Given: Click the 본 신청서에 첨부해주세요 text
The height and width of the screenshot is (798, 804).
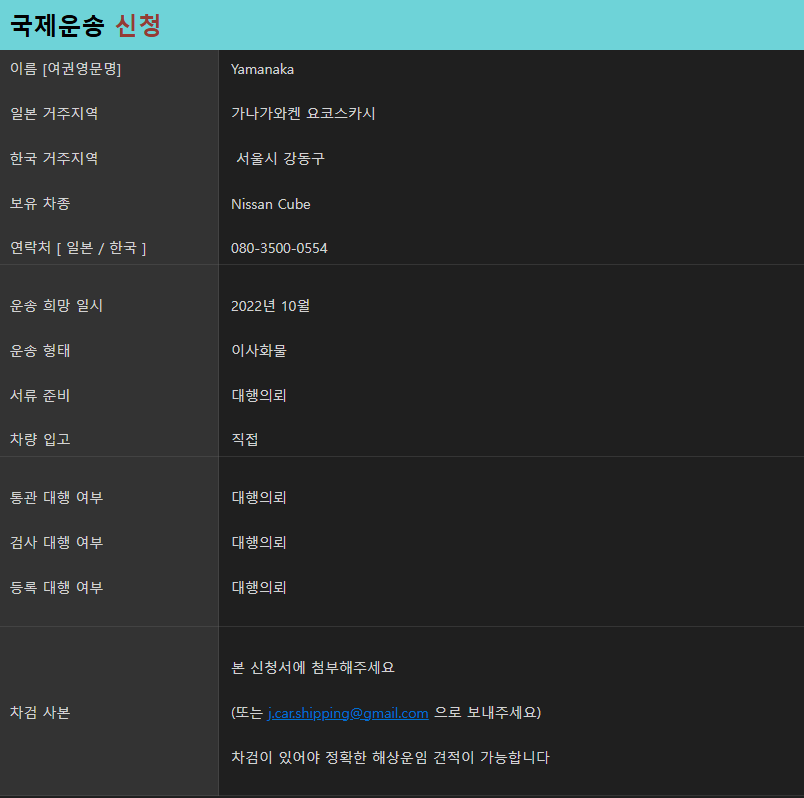Looking at the screenshot, I should click(x=313, y=668).
